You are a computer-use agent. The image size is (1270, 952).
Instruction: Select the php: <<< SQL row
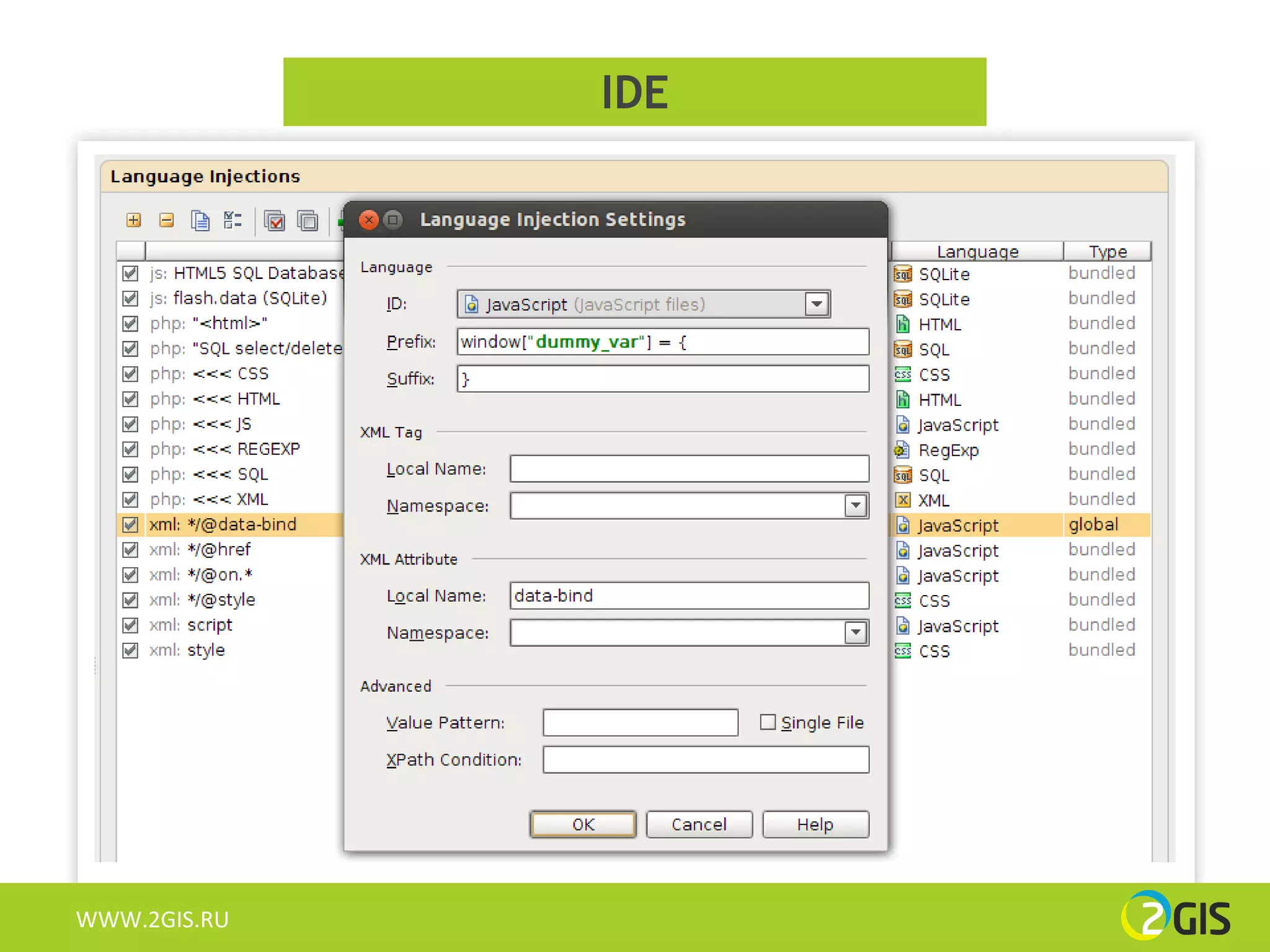point(230,474)
